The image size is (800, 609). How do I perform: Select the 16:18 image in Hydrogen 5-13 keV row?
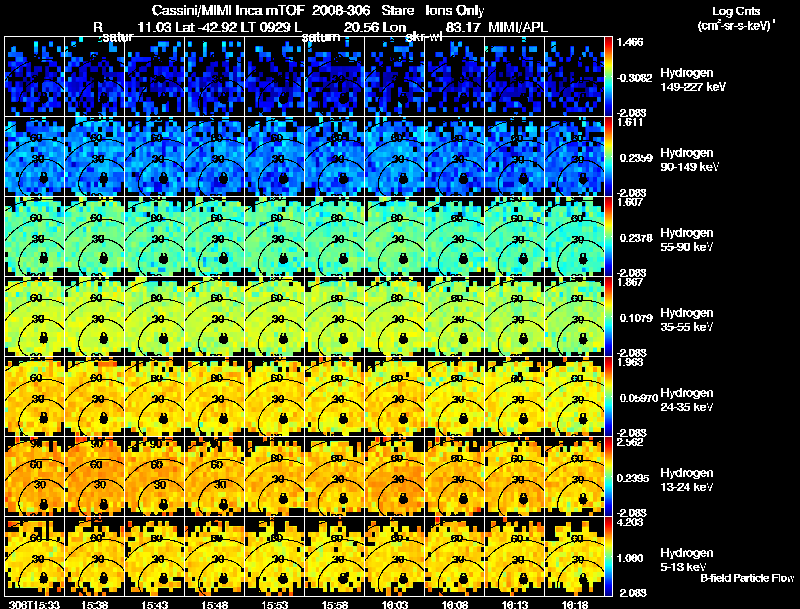pyautogui.click(x=574, y=556)
